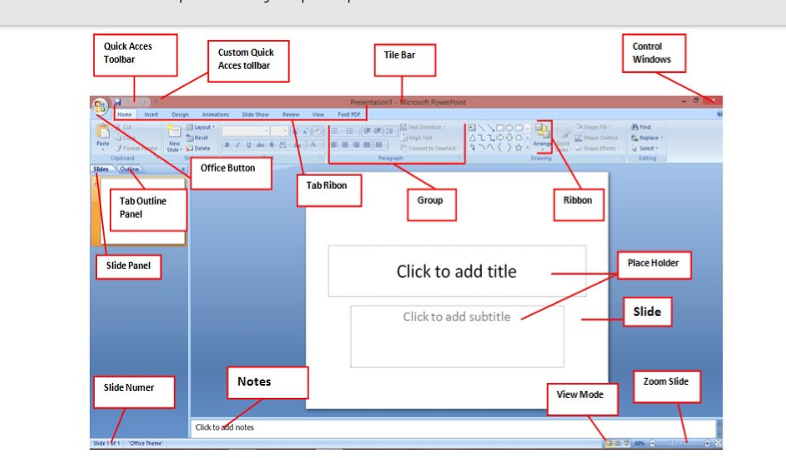Click the Zoom In plus button
This screenshot has height=458, width=786.
[x=707, y=443]
